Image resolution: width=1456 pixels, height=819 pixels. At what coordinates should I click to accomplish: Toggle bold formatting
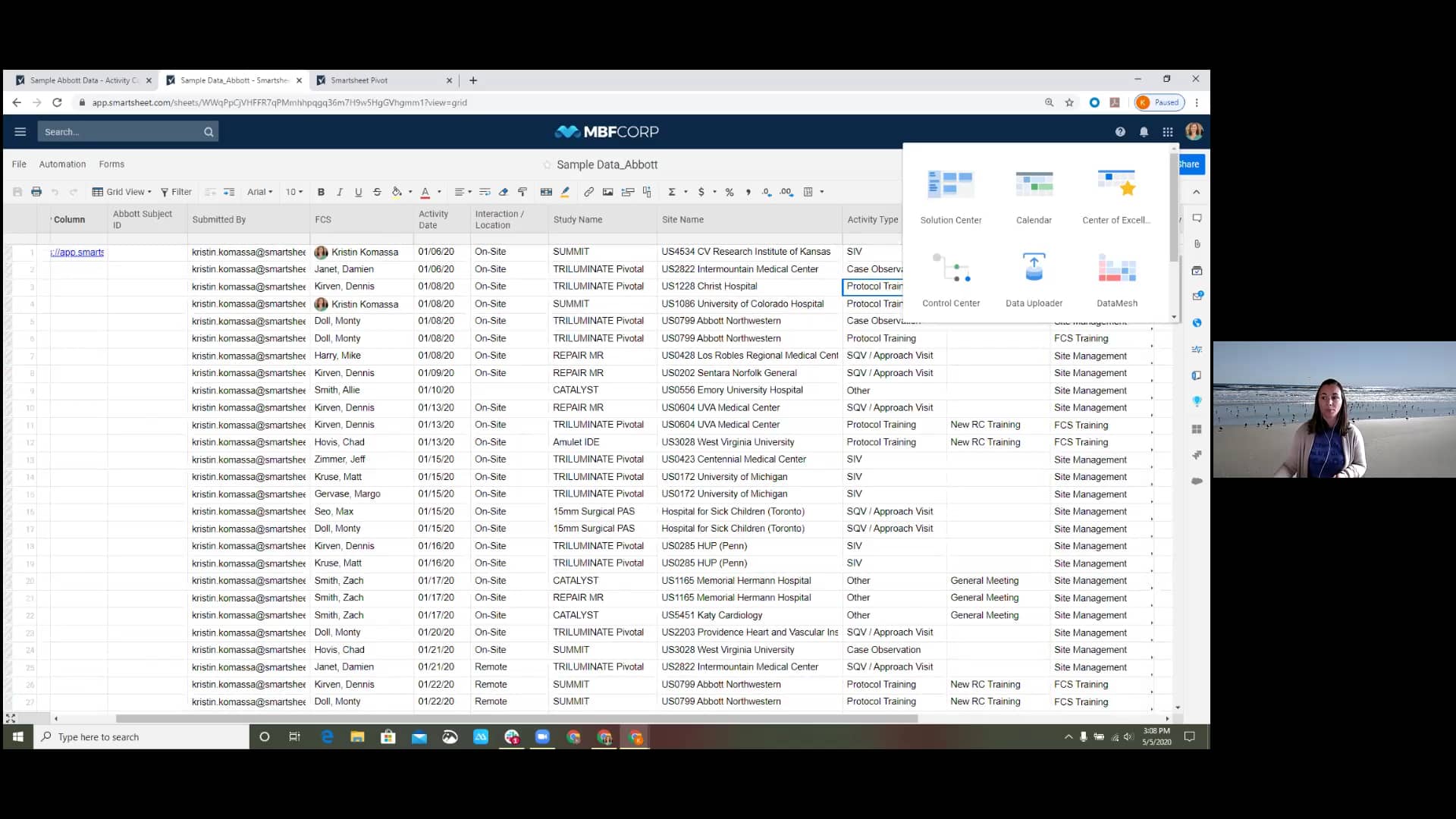click(321, 192)
